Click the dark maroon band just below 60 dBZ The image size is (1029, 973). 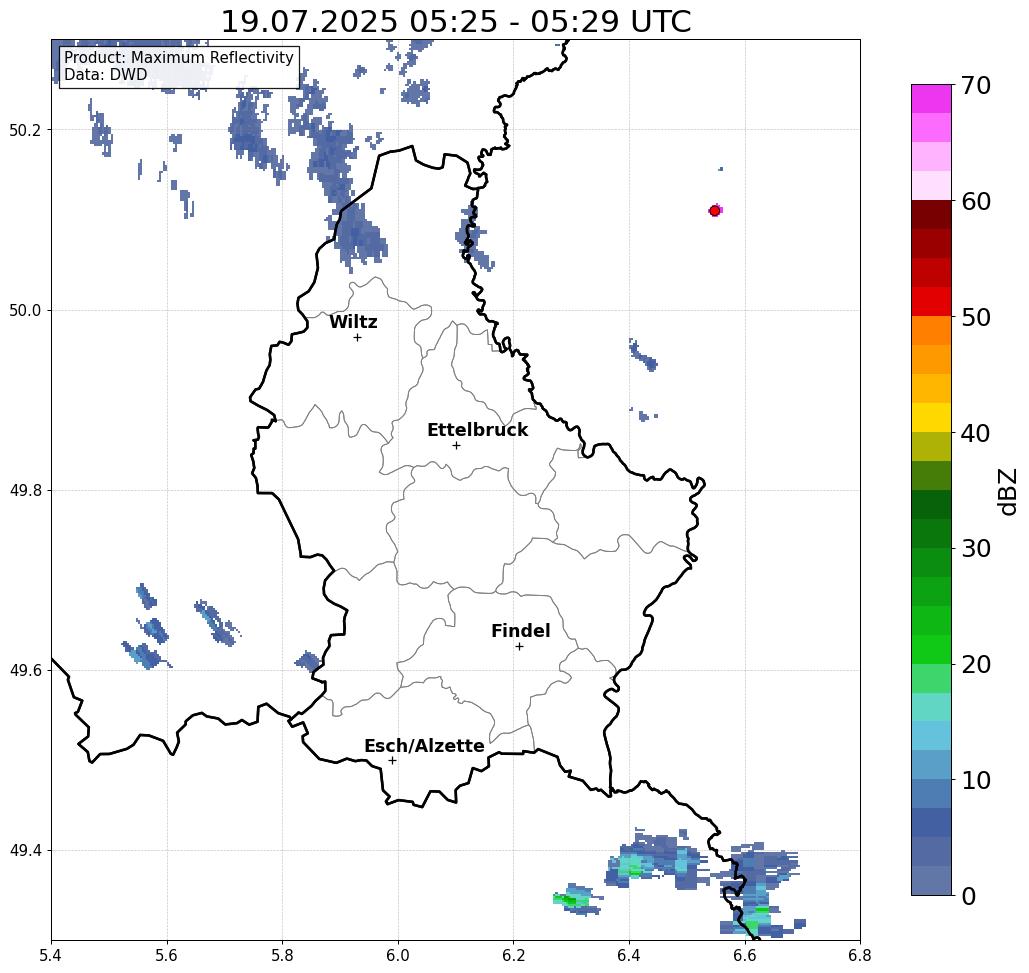(x=931, y=215)
